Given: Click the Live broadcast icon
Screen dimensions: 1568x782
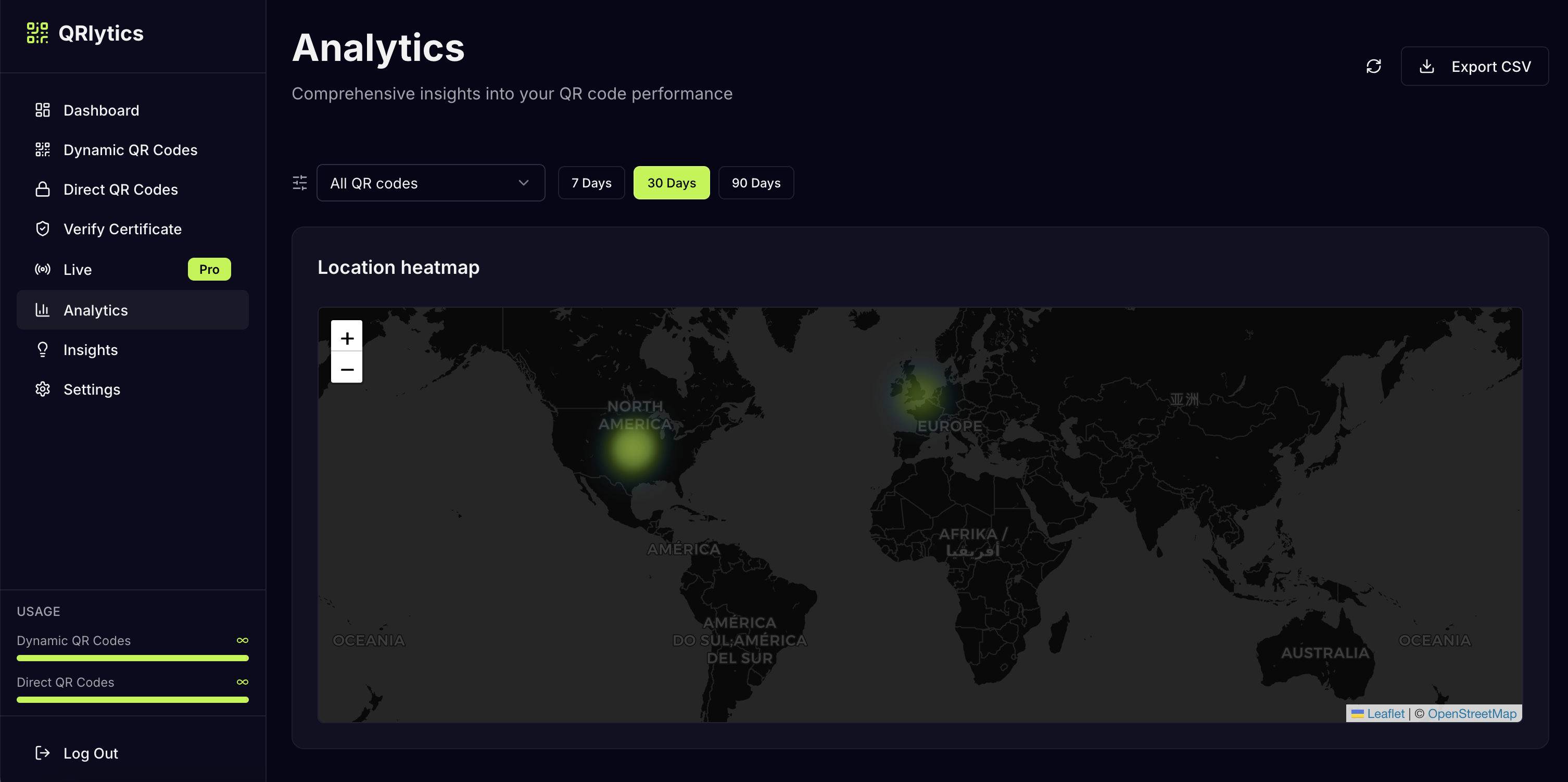Looking at the screenshot, I should click(x=43, y=269).
